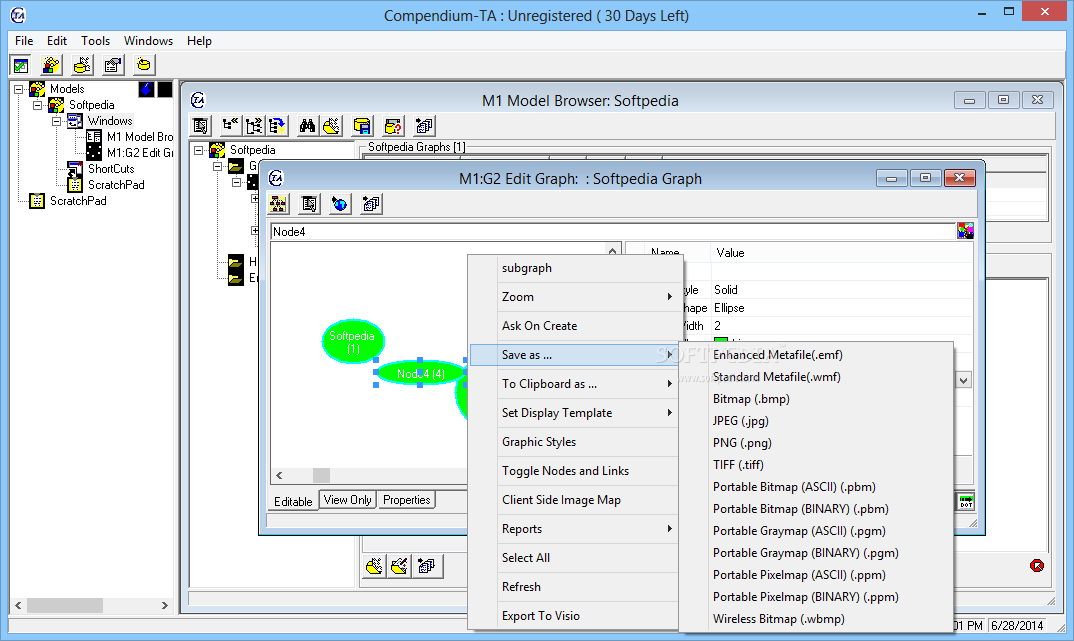The height and width of the screenshot is (641, 1074).
Task: Select M1 Model Browser item in left tree
Action: point(140,137)
